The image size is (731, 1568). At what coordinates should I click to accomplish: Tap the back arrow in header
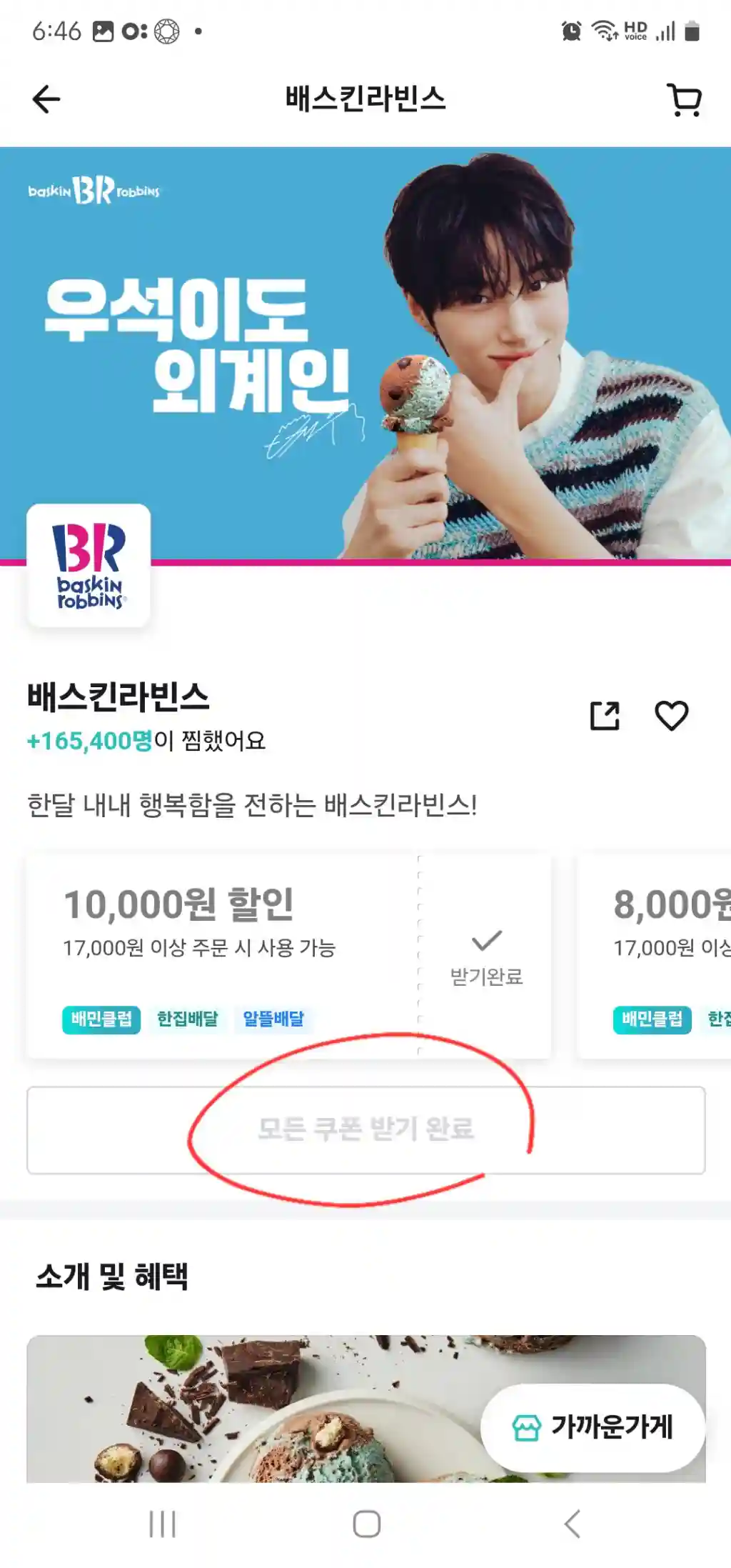point(46,99)
